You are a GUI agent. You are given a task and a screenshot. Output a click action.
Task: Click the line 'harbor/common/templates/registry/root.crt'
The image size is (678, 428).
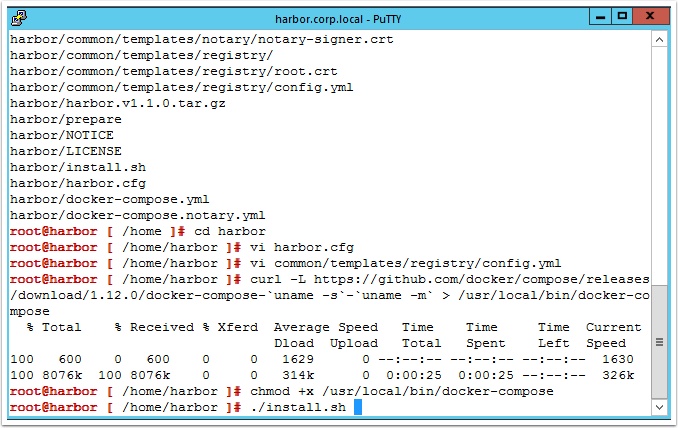click(173, 71)
